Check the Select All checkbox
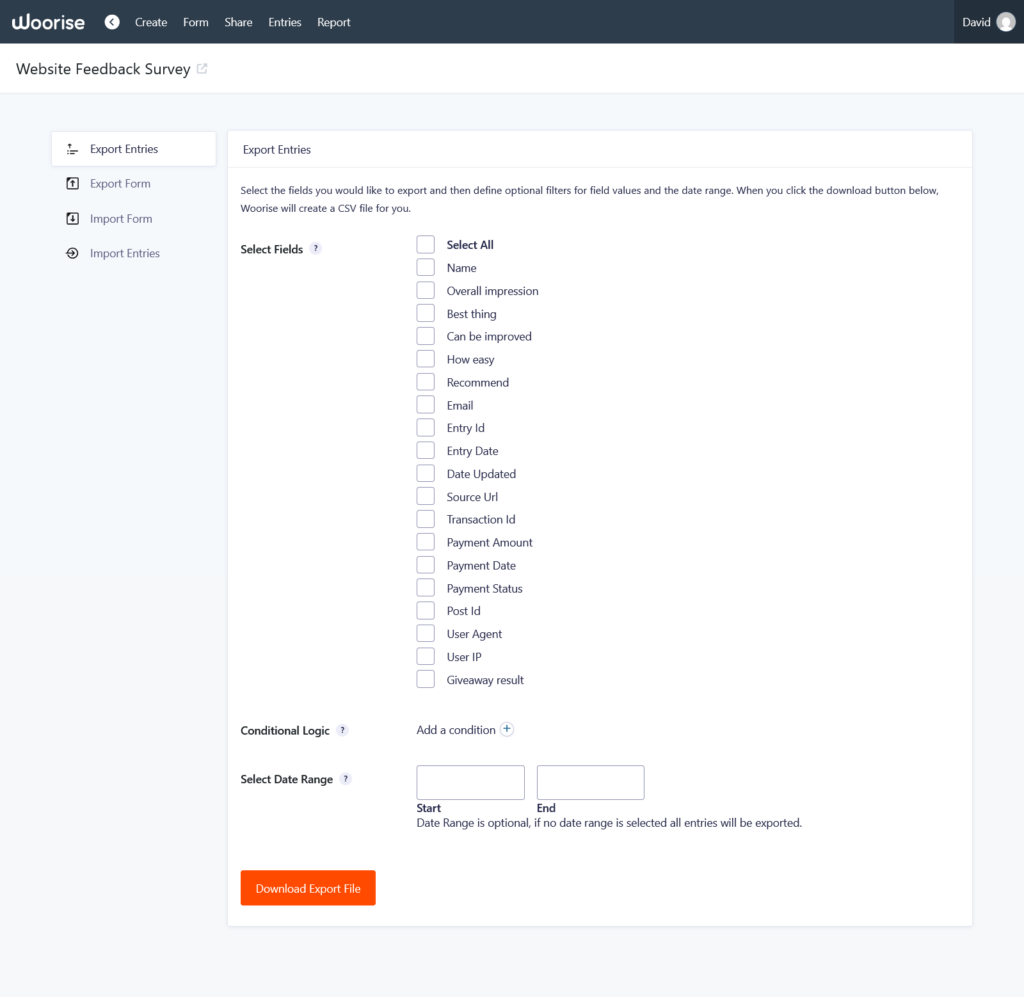 click(x=426, y=245)
